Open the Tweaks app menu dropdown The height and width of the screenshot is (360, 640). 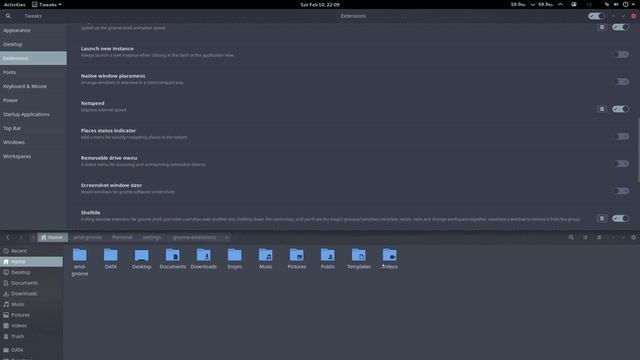click(47, 4)
